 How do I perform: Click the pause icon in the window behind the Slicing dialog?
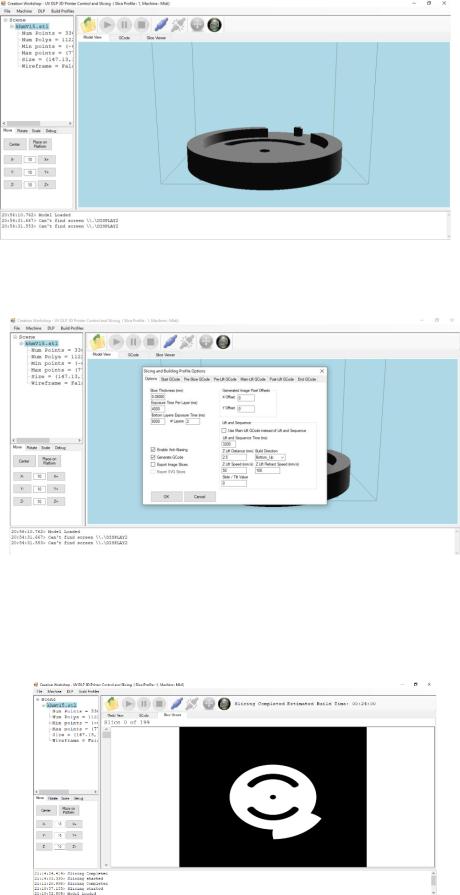click(x=133, y=342)
